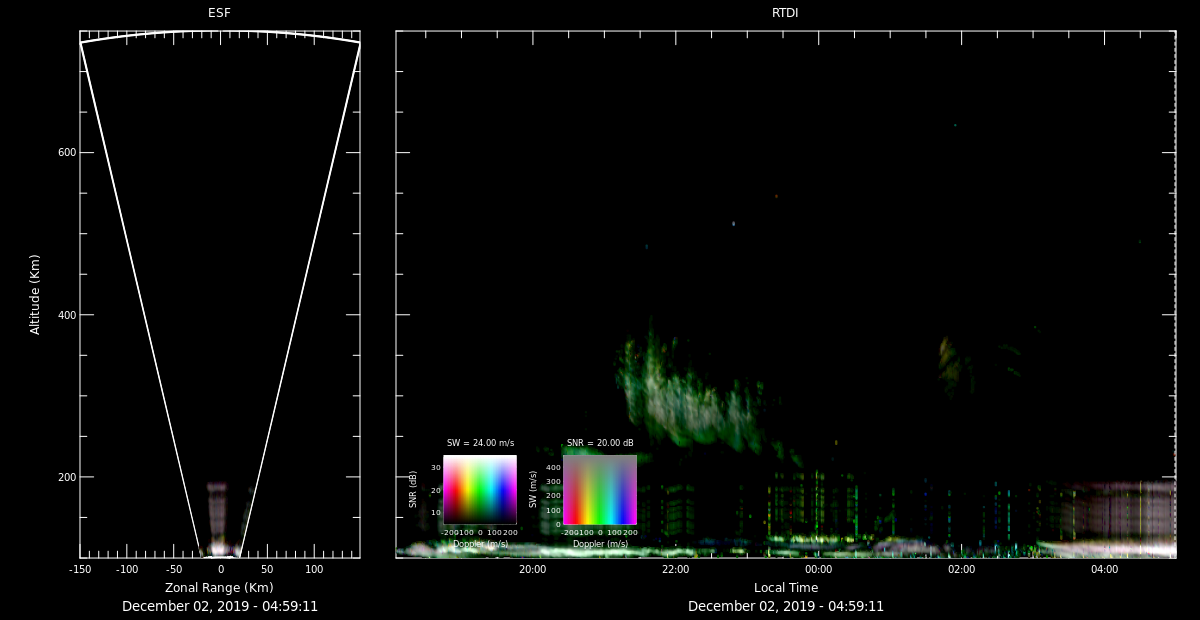Image resolution: width=1200 pixels, height=620 pixels.
Task: Click the 02:00 local time tick label
Action: (x=962, y=569)
